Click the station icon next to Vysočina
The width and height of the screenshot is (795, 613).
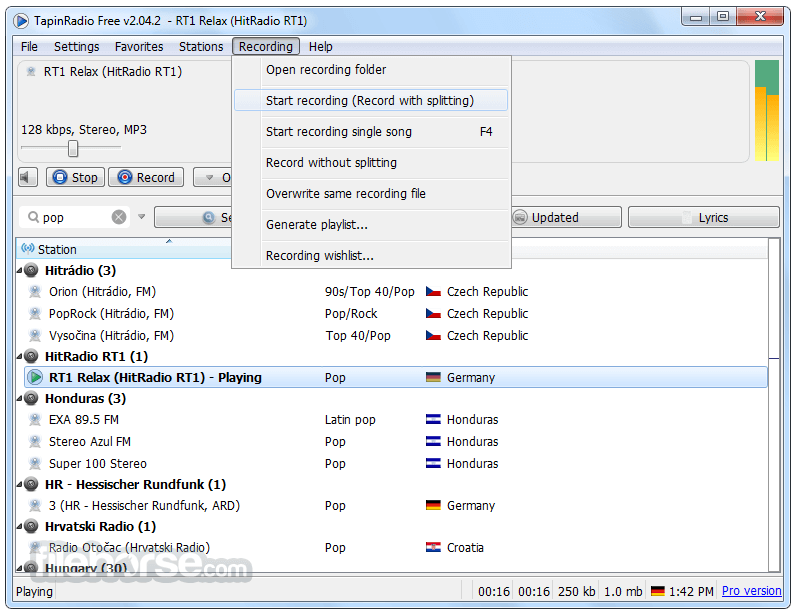click(35, 335)
